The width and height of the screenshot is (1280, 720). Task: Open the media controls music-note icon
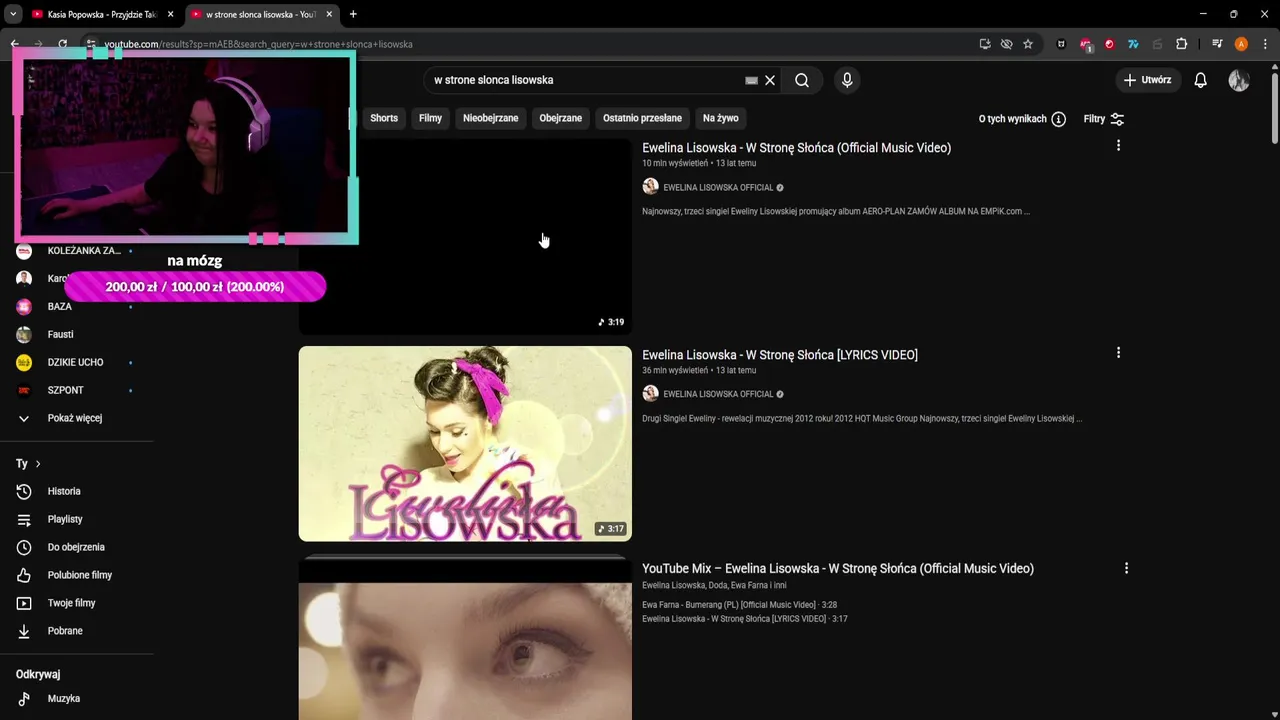click(x=1217, y=44)
